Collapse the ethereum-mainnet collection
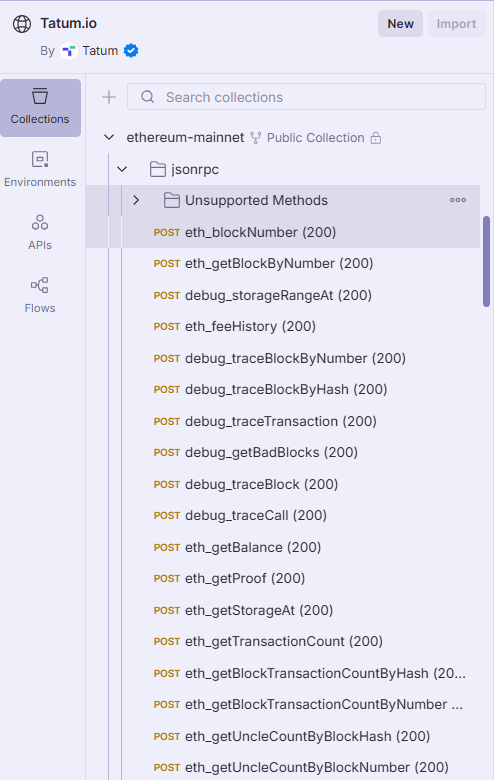The width and height of the screenshot is (494, 780). click(x=109, y=138)
